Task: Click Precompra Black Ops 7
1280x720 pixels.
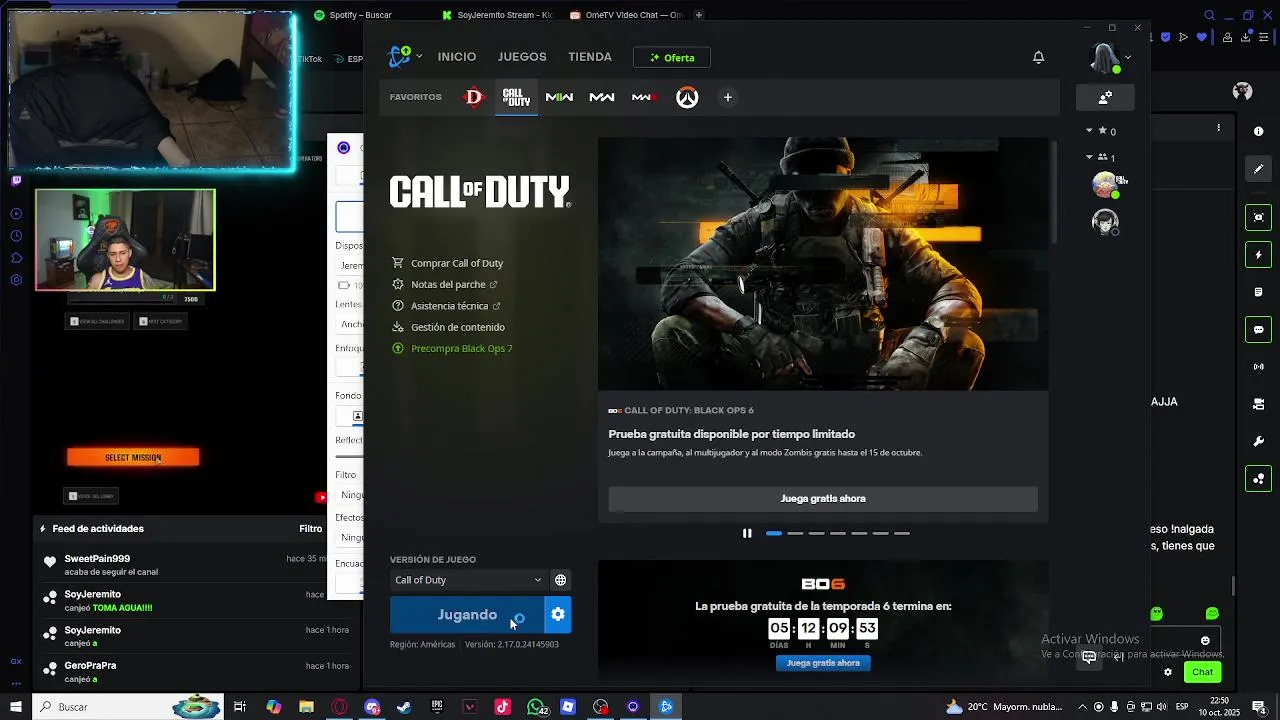Action: (452, 348)
